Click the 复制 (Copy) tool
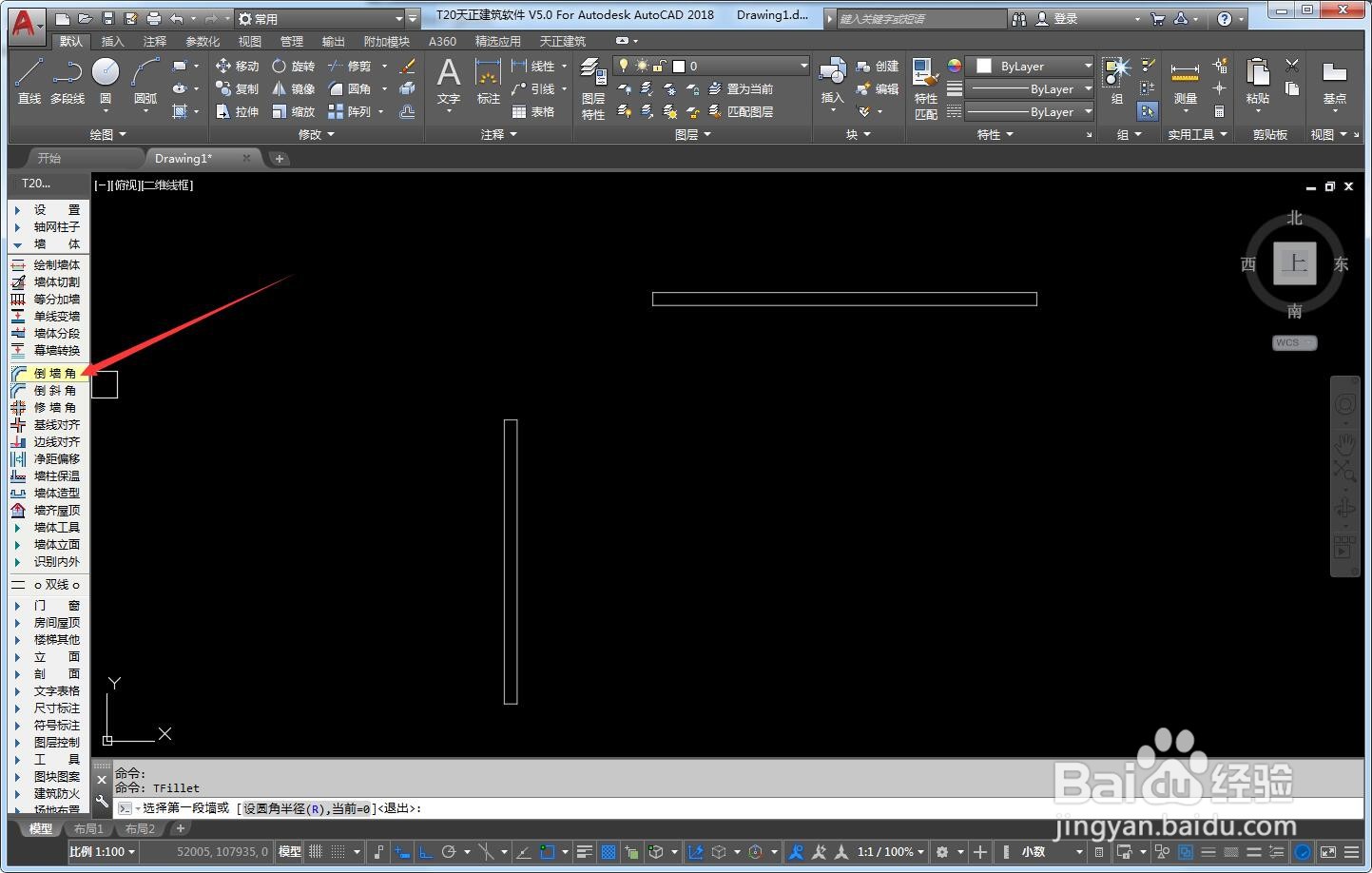Screen dimensions: 1372x873 [237, 88]
